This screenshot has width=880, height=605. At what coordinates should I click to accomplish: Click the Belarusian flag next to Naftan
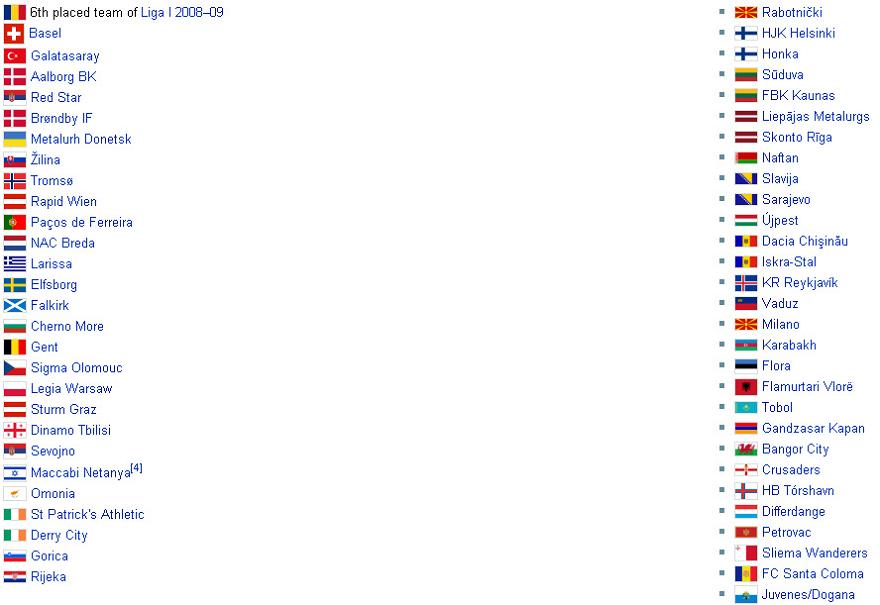[x=746, y=158]
